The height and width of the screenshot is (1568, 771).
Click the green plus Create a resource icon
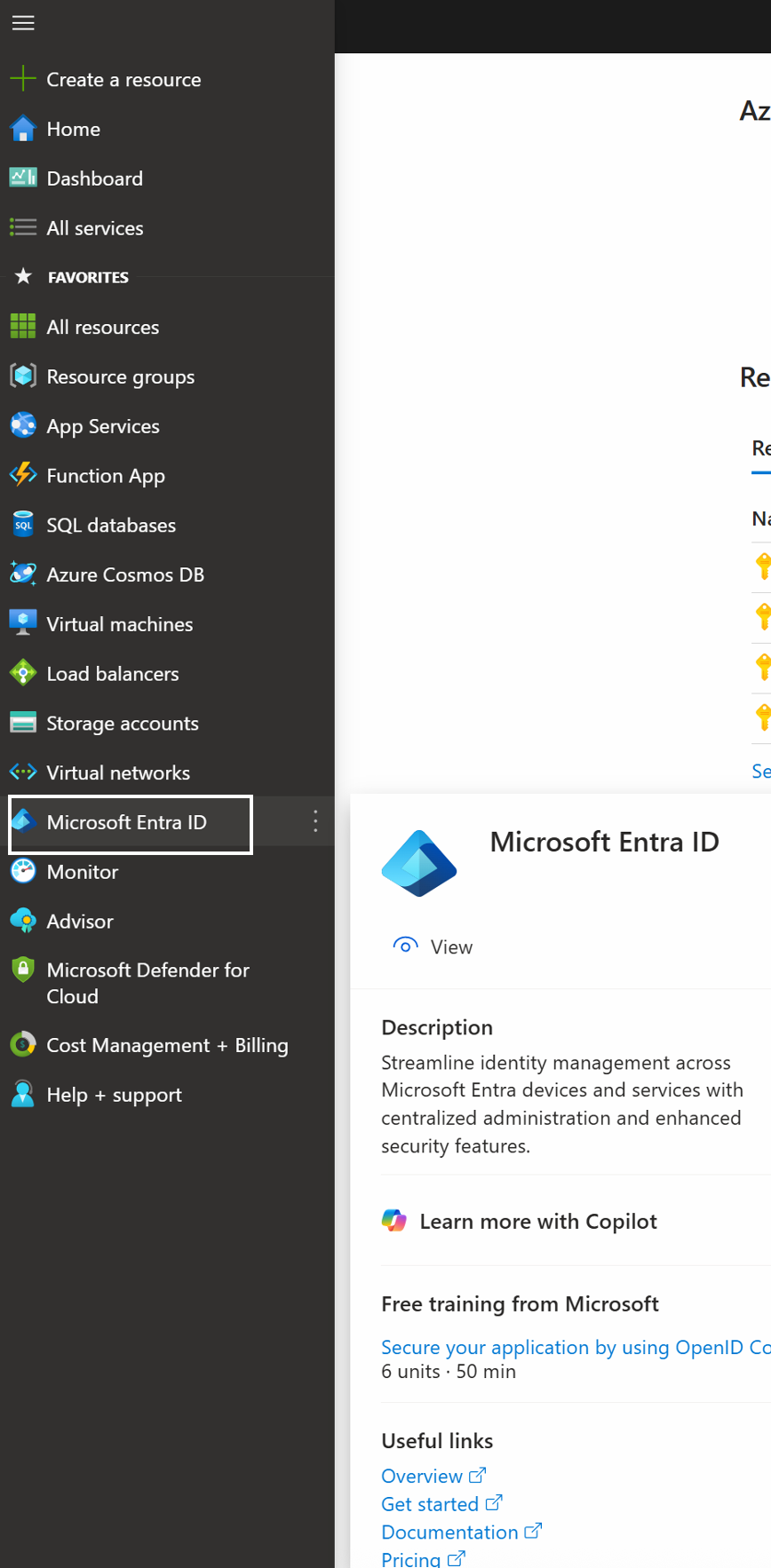23,79
